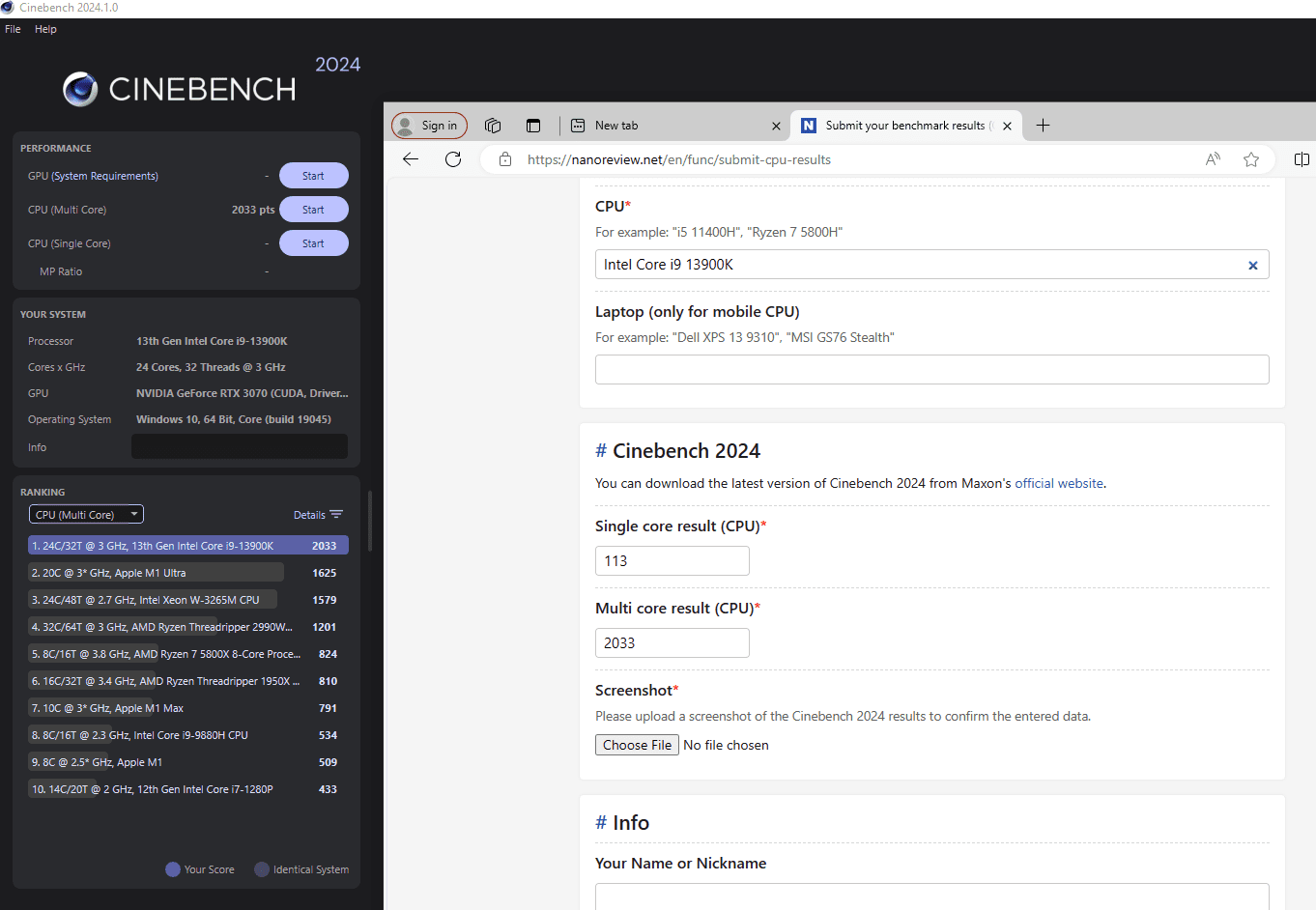Click the site lock icon in address bar

[504, 159]
